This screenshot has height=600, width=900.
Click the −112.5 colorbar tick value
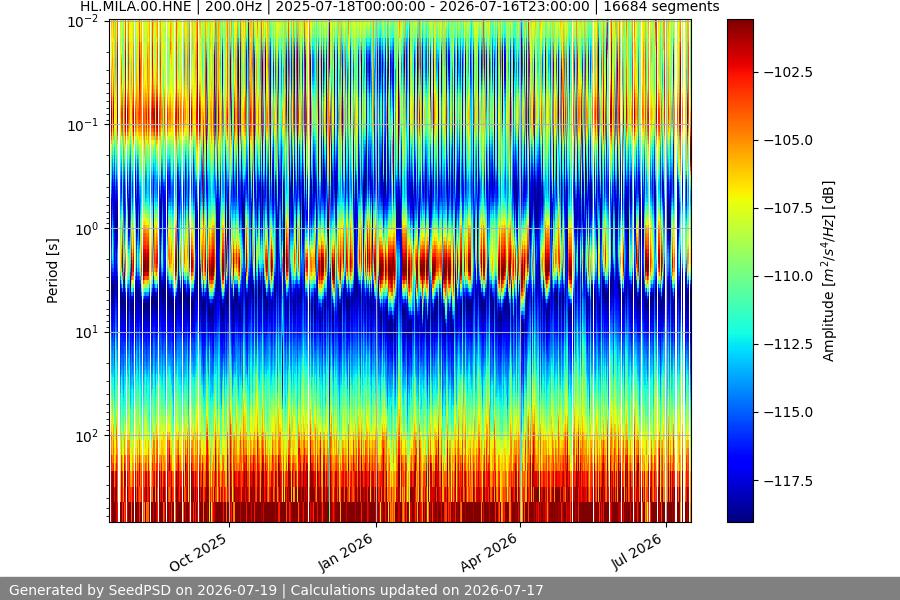pyautogui.click(x=788, y=344)
